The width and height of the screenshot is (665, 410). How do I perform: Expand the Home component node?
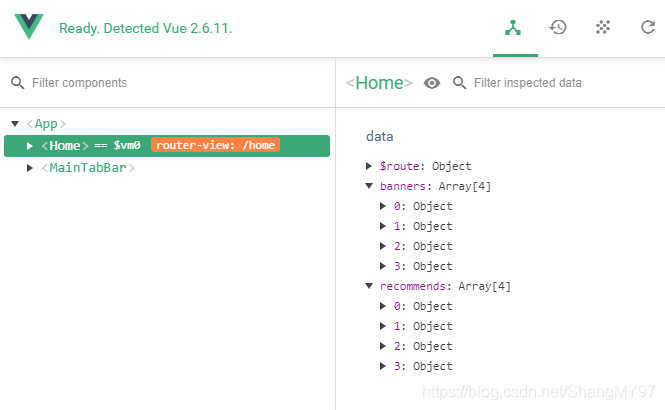[30, 146]
